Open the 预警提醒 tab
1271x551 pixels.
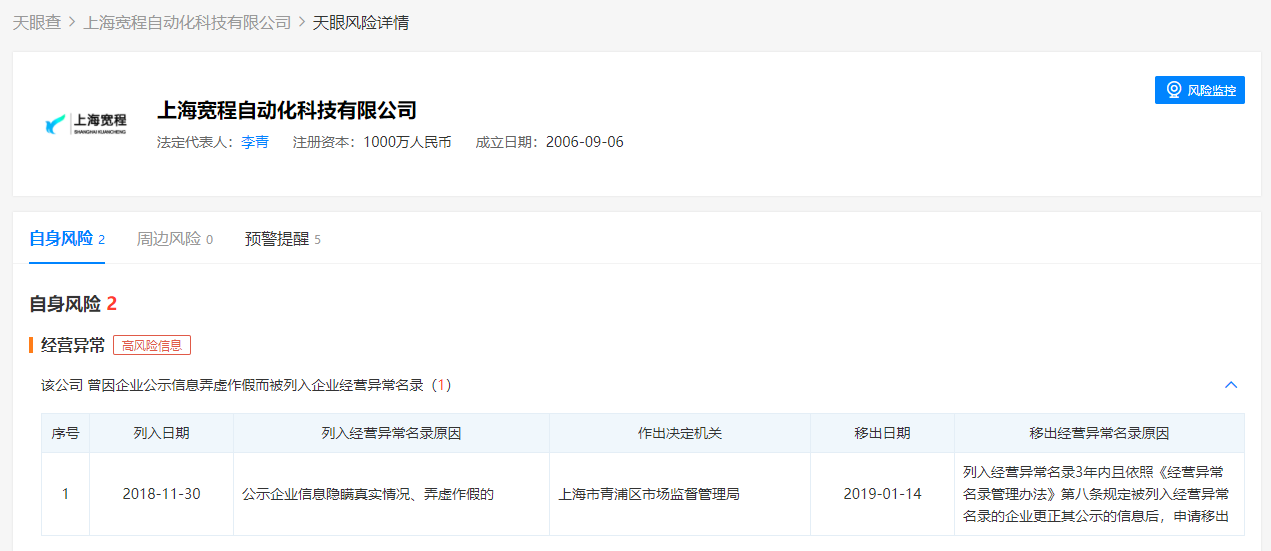click(x=277, y=239)
